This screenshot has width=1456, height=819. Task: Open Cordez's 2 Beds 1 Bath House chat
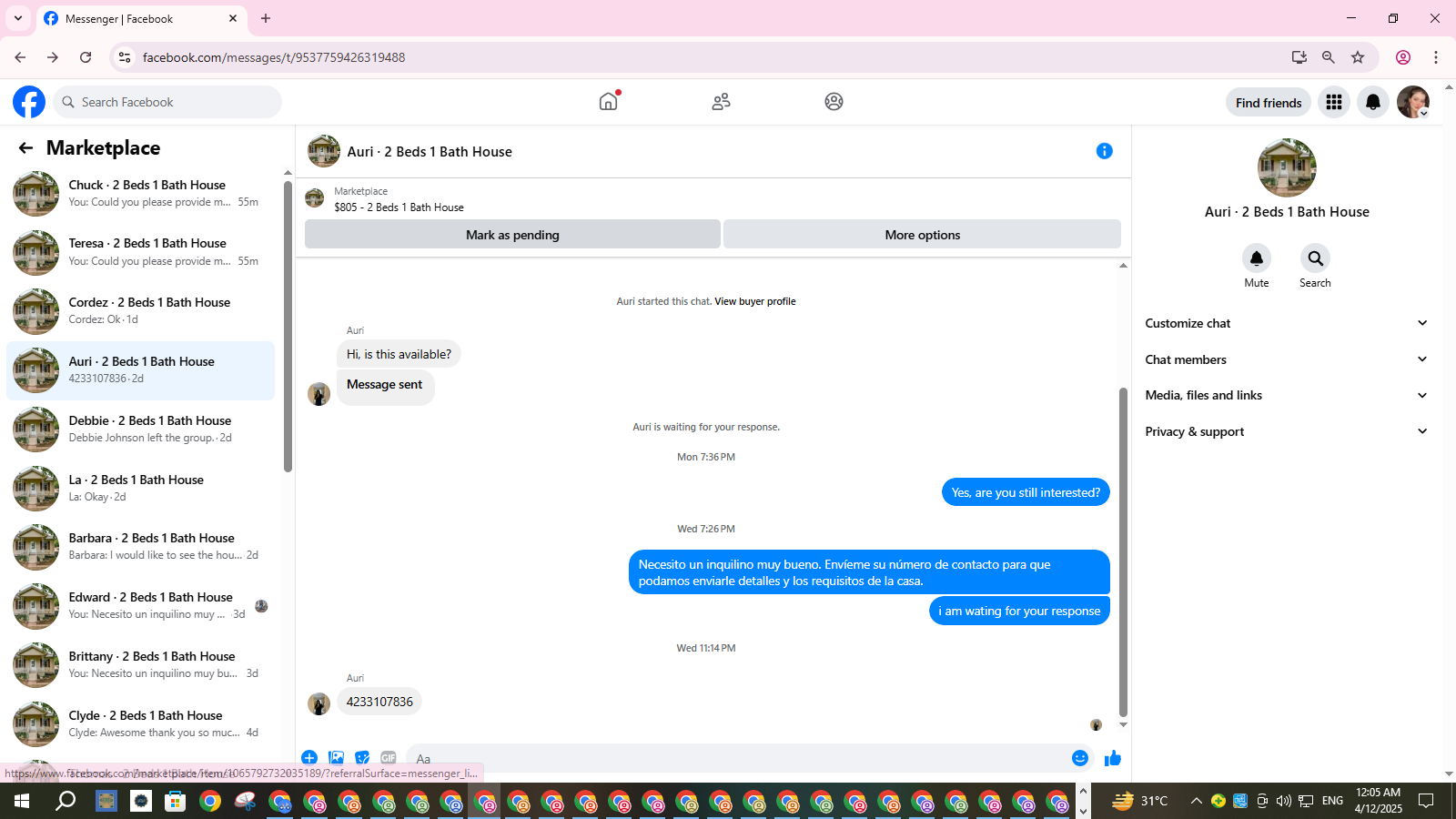pos(141,311)
